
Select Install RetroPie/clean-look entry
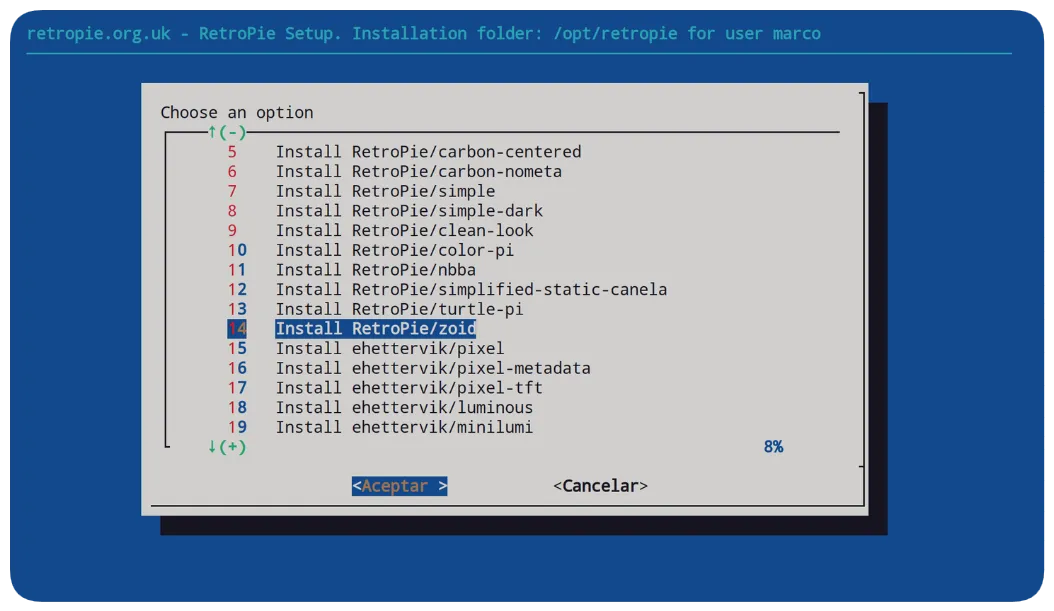tap(404, 230)
